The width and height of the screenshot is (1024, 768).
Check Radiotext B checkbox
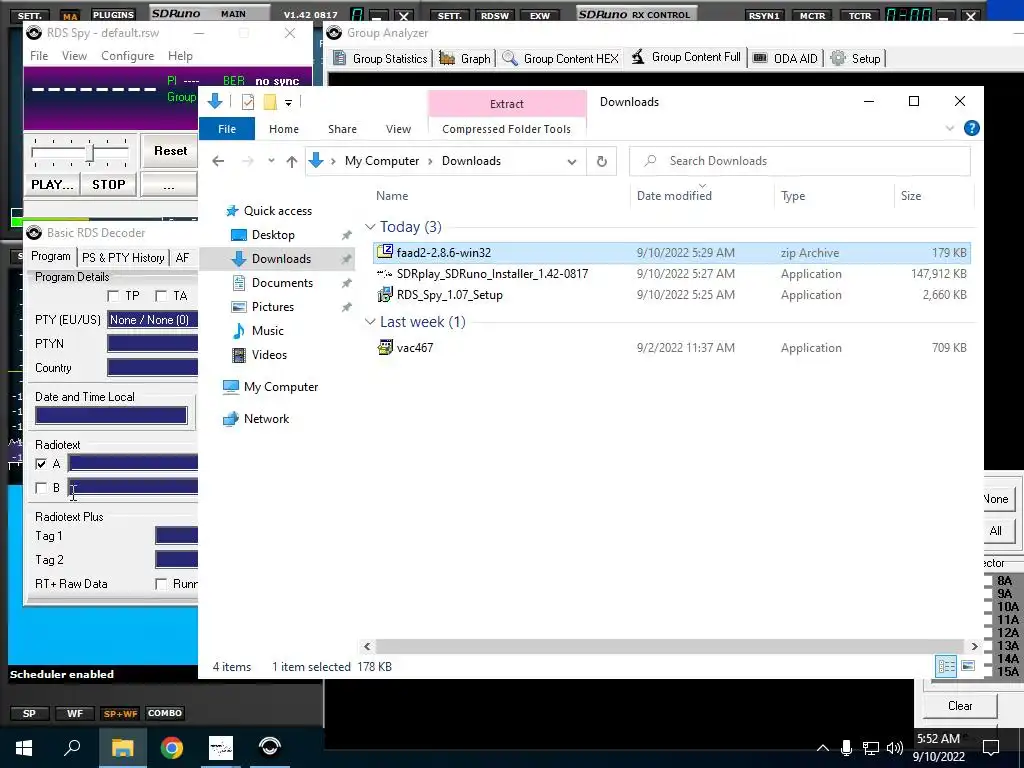(41, 488)
